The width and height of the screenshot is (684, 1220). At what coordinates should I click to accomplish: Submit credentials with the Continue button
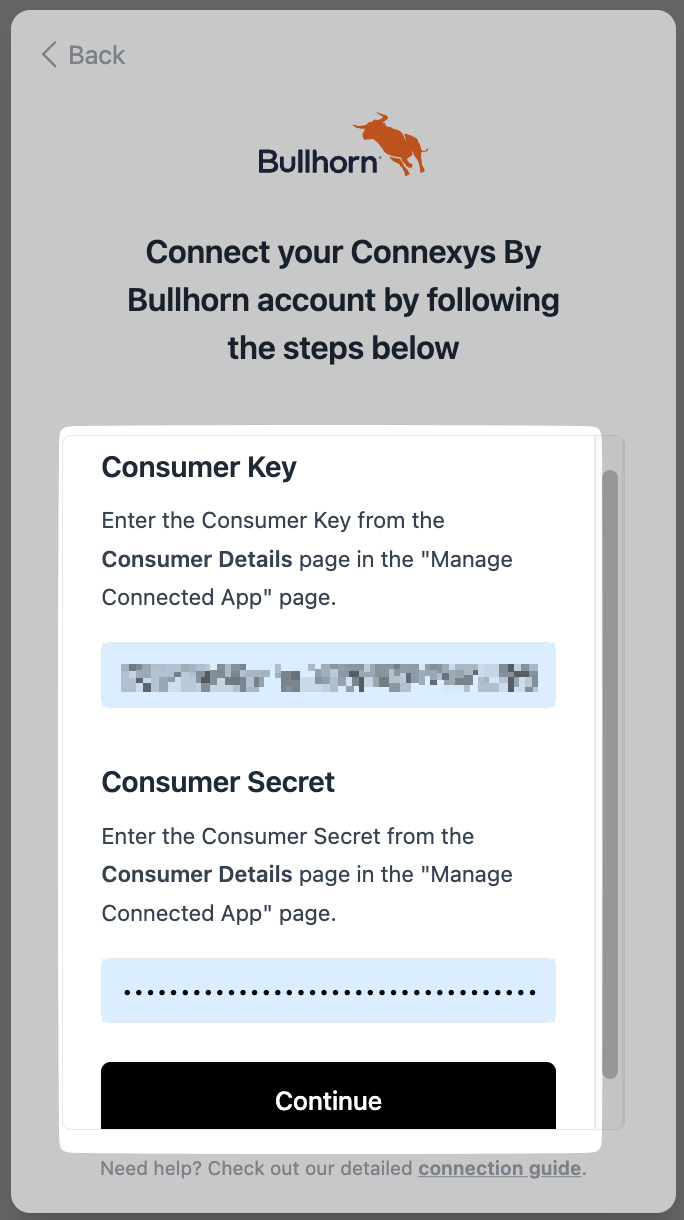coord(328,1096)
